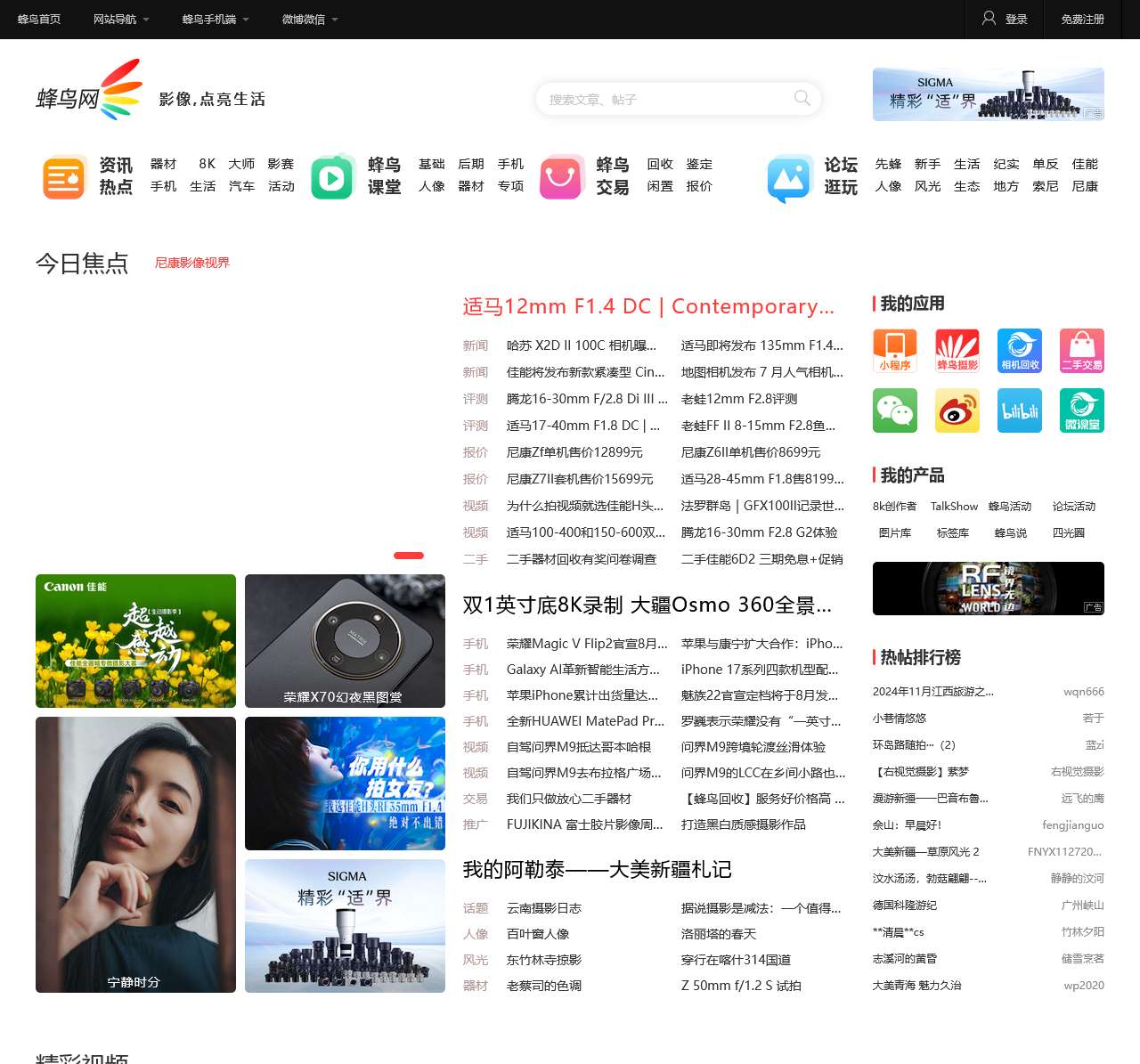This screenshot has height=1064, width=1140.
Task: Select the orange 资讯热点 section icon
Action: pos(63,176)
